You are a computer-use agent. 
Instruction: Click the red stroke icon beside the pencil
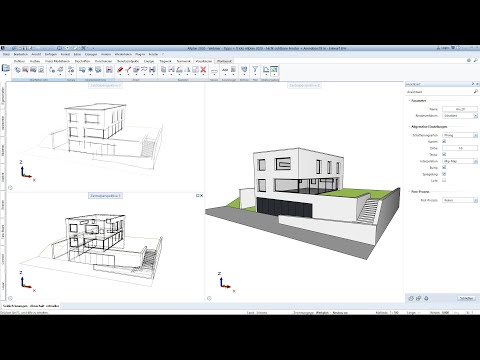point(128,69)
